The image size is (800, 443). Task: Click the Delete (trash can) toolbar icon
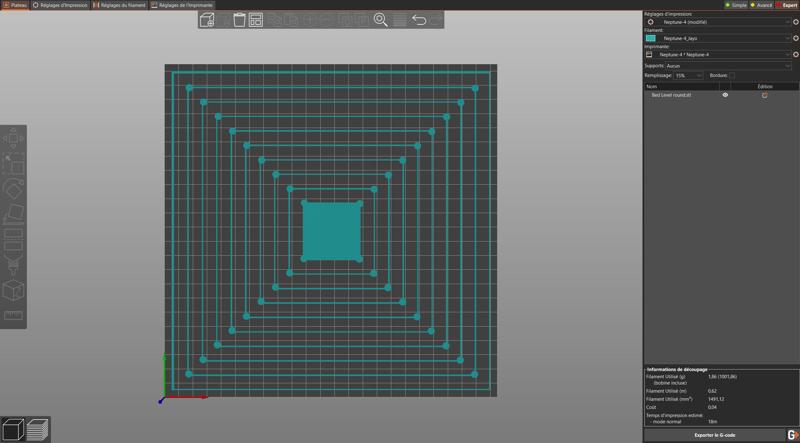[239, 20]
